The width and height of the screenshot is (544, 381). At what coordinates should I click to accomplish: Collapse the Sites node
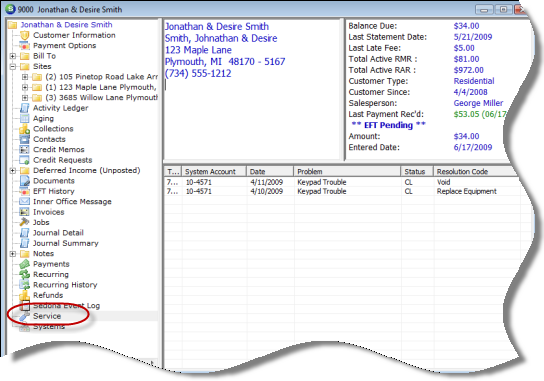[x=12, y=67]
